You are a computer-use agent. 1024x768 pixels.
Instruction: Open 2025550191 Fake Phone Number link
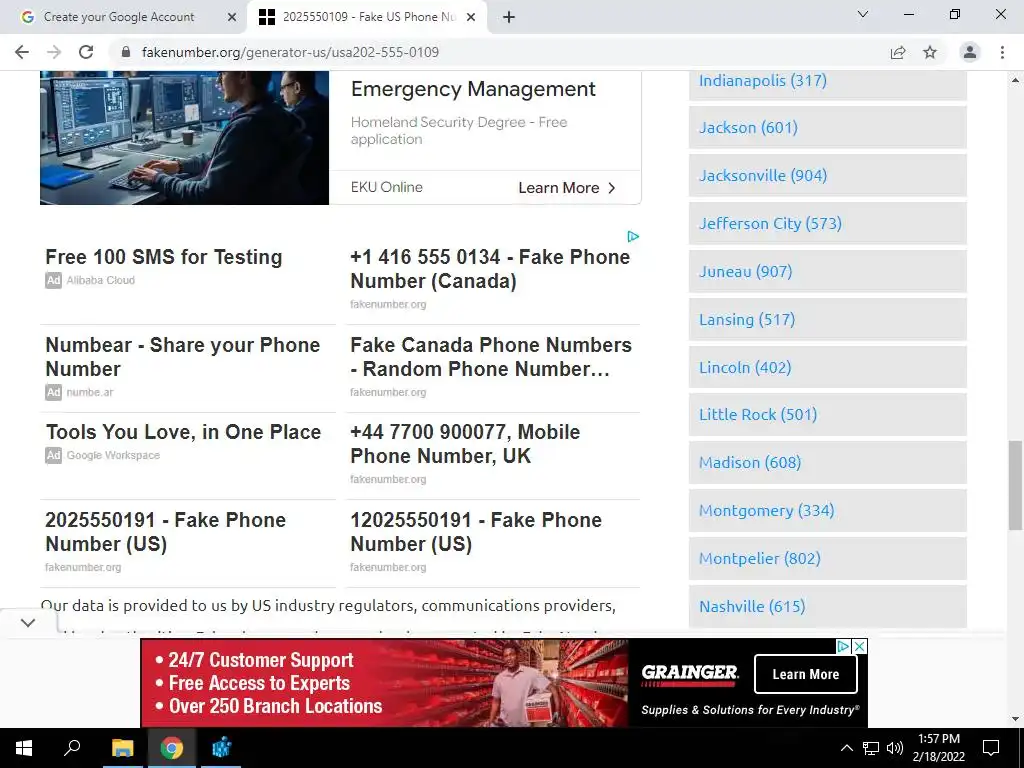[x=165, y=532]
